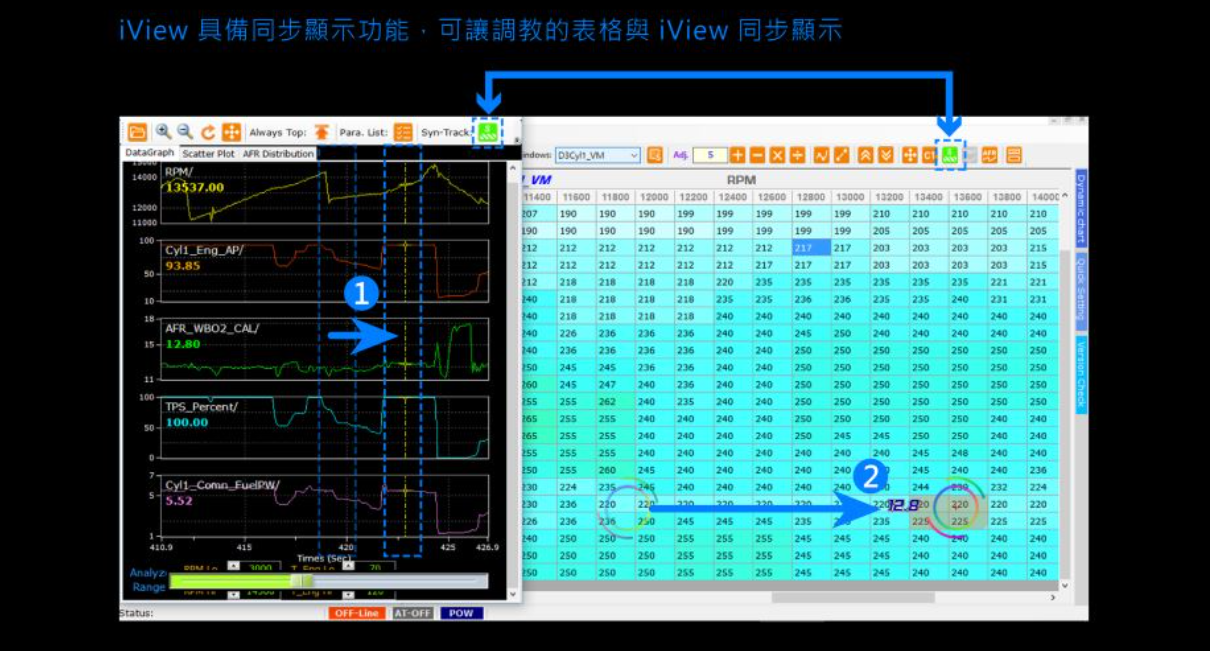This screenshot has width=1211, height=651.
Task: Click the TPS_Percent value 100.00
Action: tap(186, 423)
